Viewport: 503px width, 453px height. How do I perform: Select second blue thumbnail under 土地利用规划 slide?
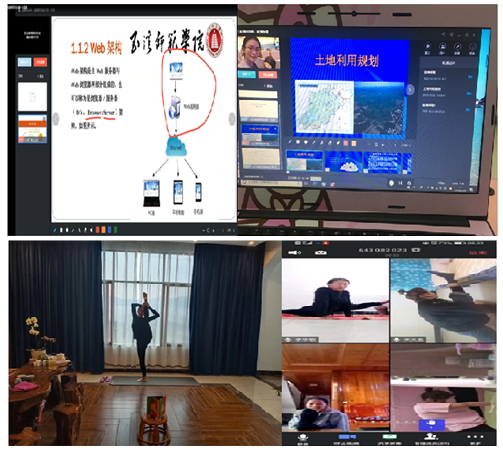click(344, 162)
